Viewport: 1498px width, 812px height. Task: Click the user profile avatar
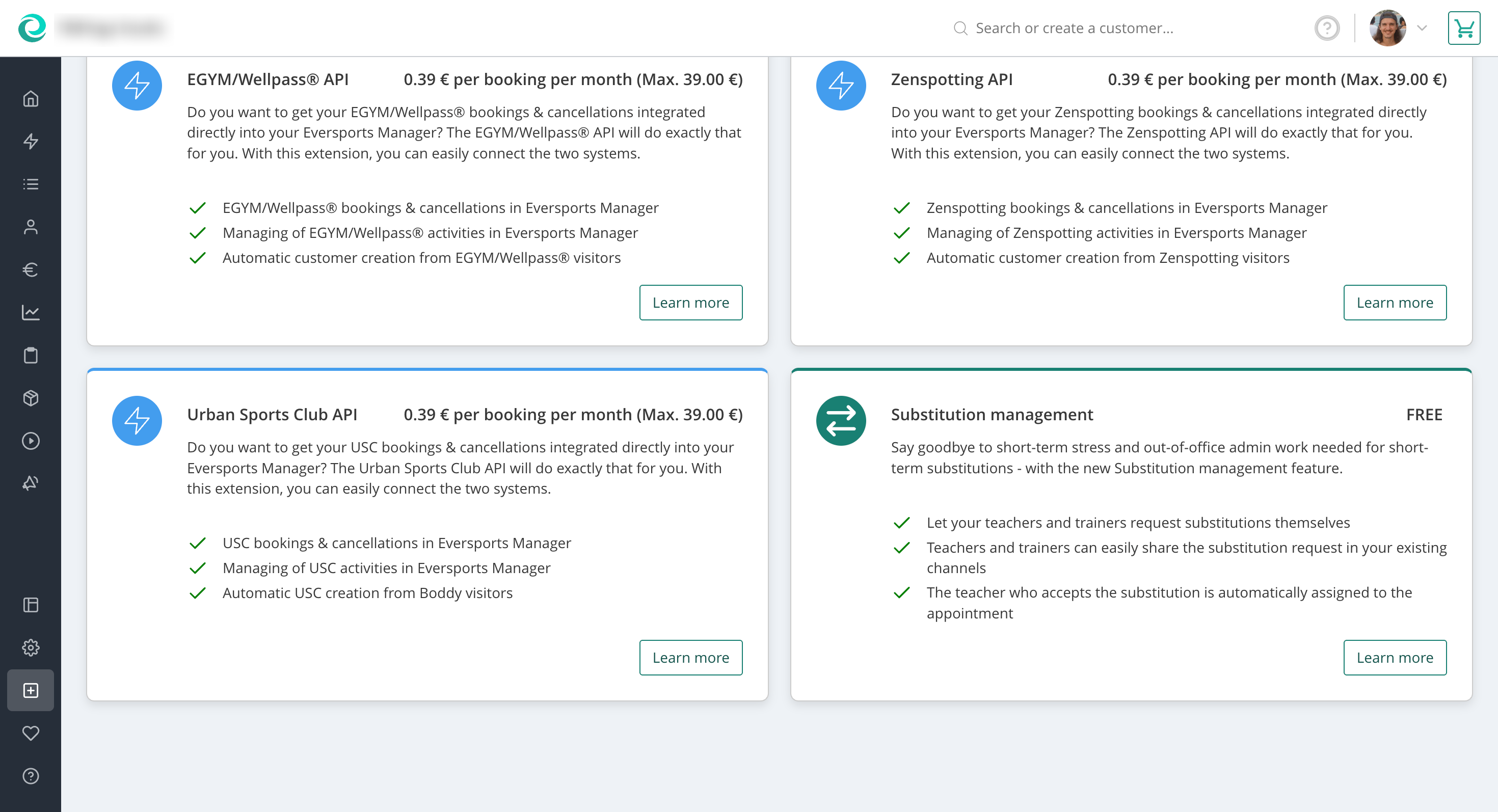point(1387,28)
